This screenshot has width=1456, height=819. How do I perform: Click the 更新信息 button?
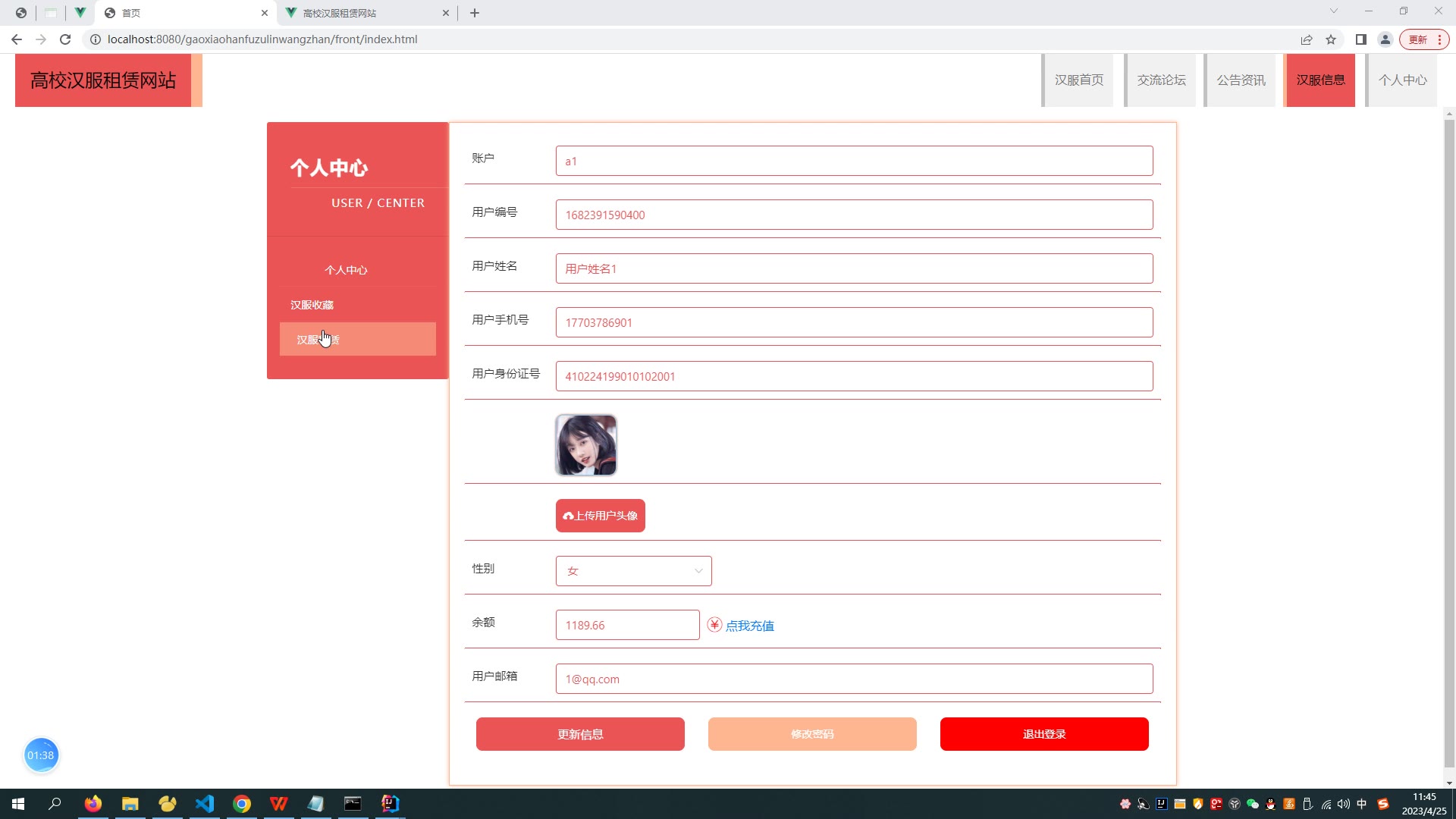coord(580,734)
